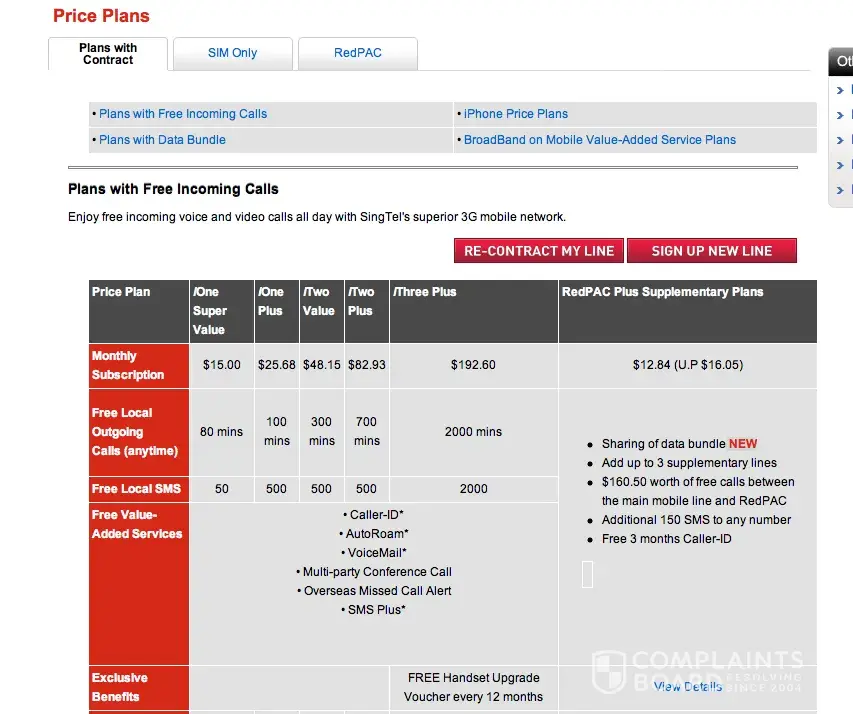Click the iOne Super Value column header
This screenshot has width=853, height=714.
210,310
